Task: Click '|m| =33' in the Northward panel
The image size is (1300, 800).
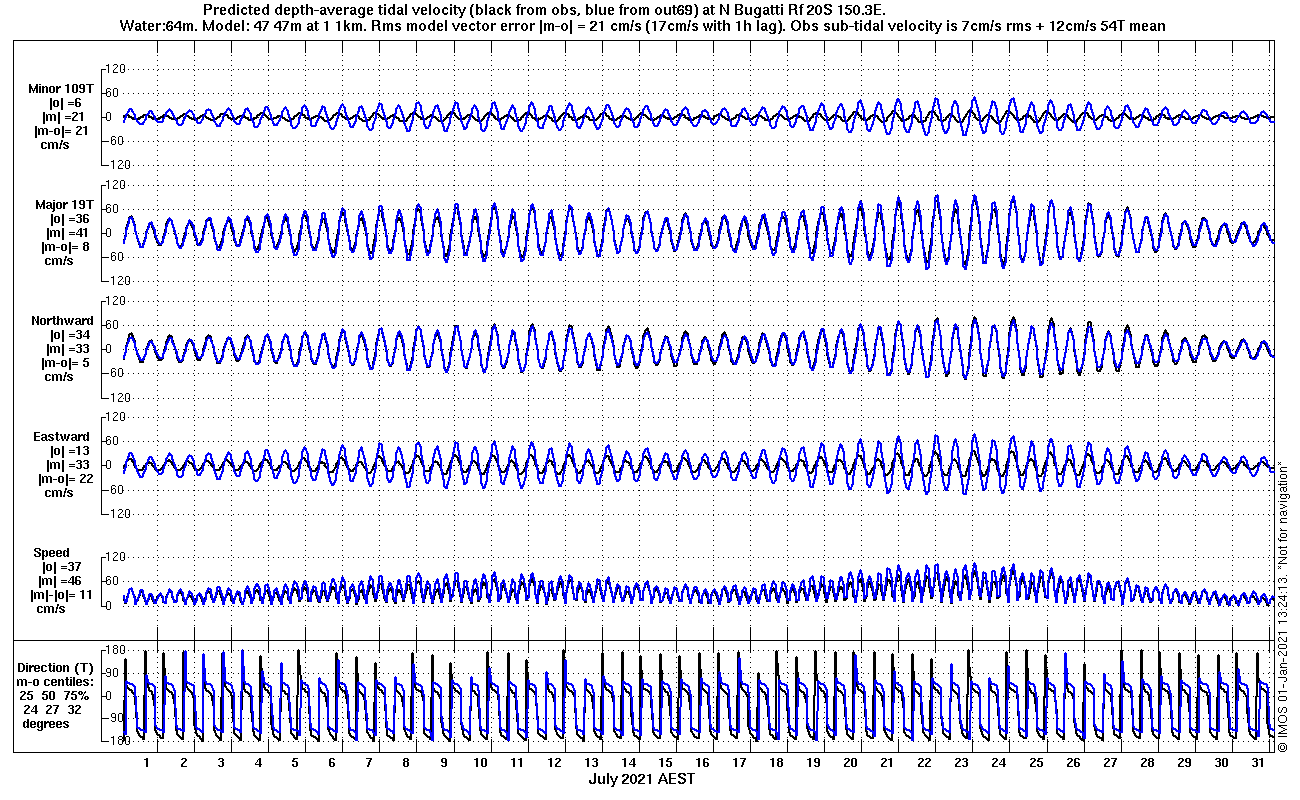Action: click(66, 349)
